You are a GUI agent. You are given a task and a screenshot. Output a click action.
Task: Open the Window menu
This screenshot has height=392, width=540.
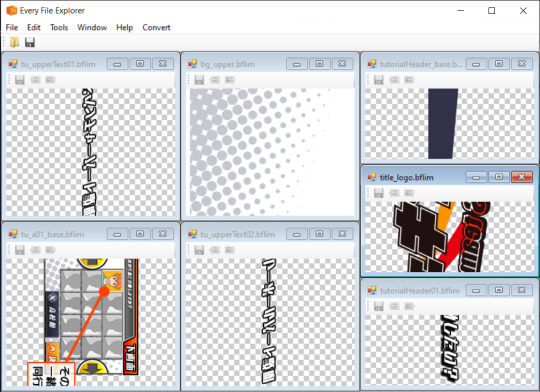click(92, 28)
